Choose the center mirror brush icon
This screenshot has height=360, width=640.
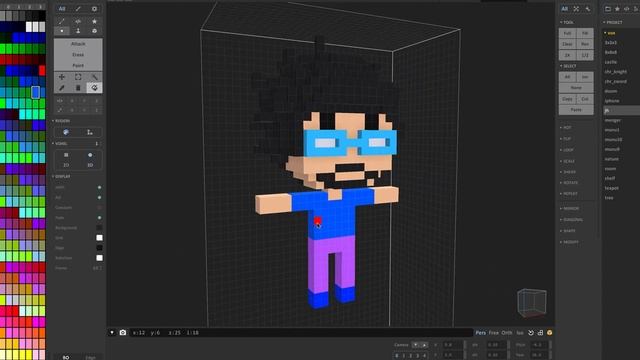[78, 21]
